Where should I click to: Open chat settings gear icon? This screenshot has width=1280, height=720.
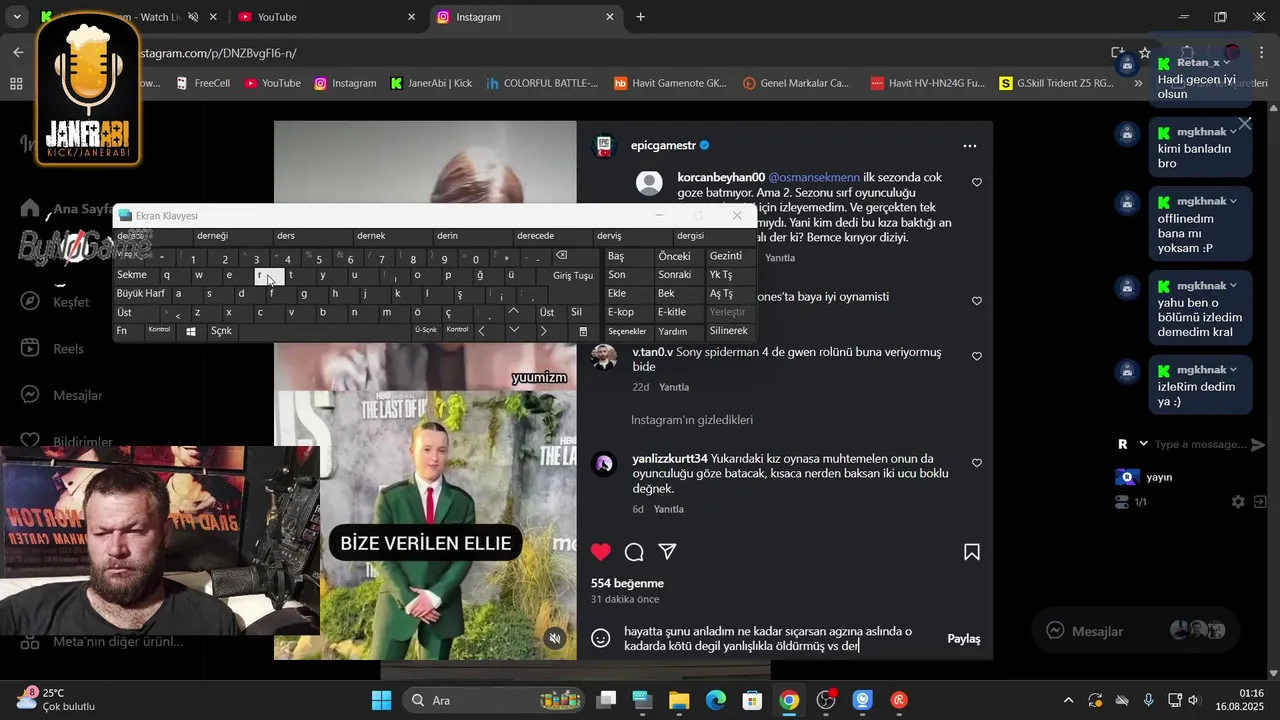coord(1238,502)
